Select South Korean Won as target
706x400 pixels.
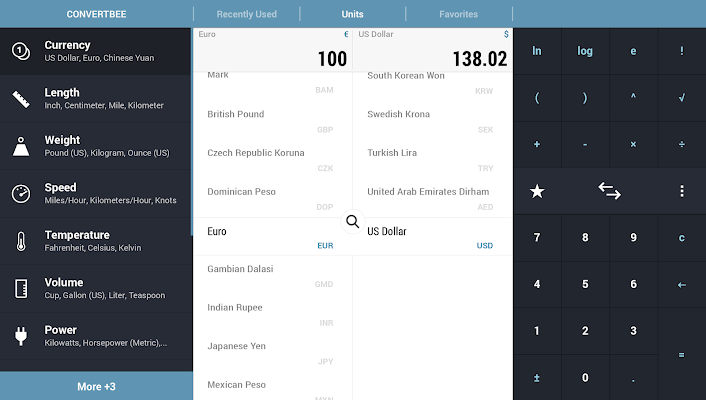(433, 83)
